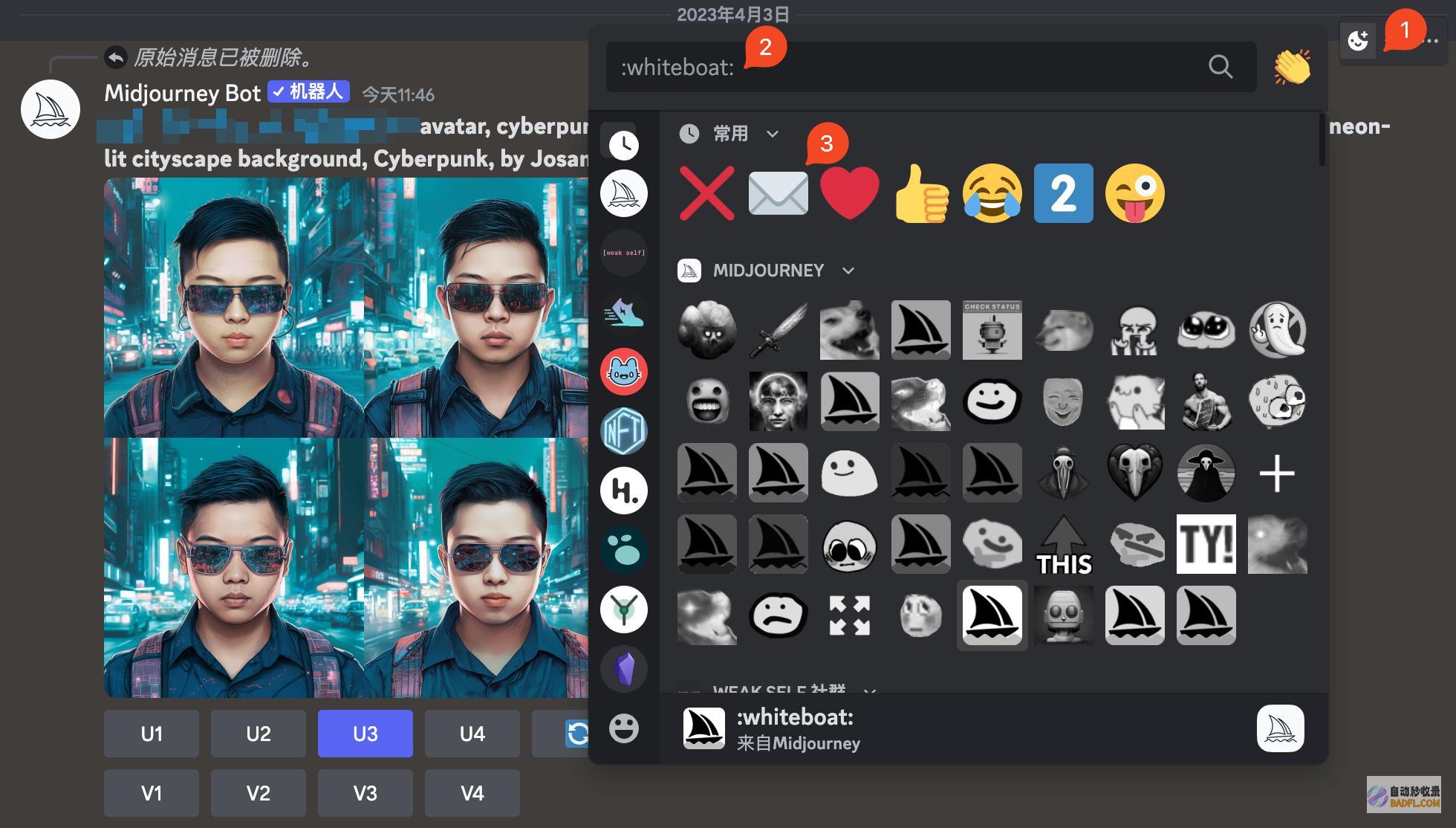The image size is (1456, 828).
Task: Select the teal paw server in emoji sidebar
Action: (x=624, y=550)
